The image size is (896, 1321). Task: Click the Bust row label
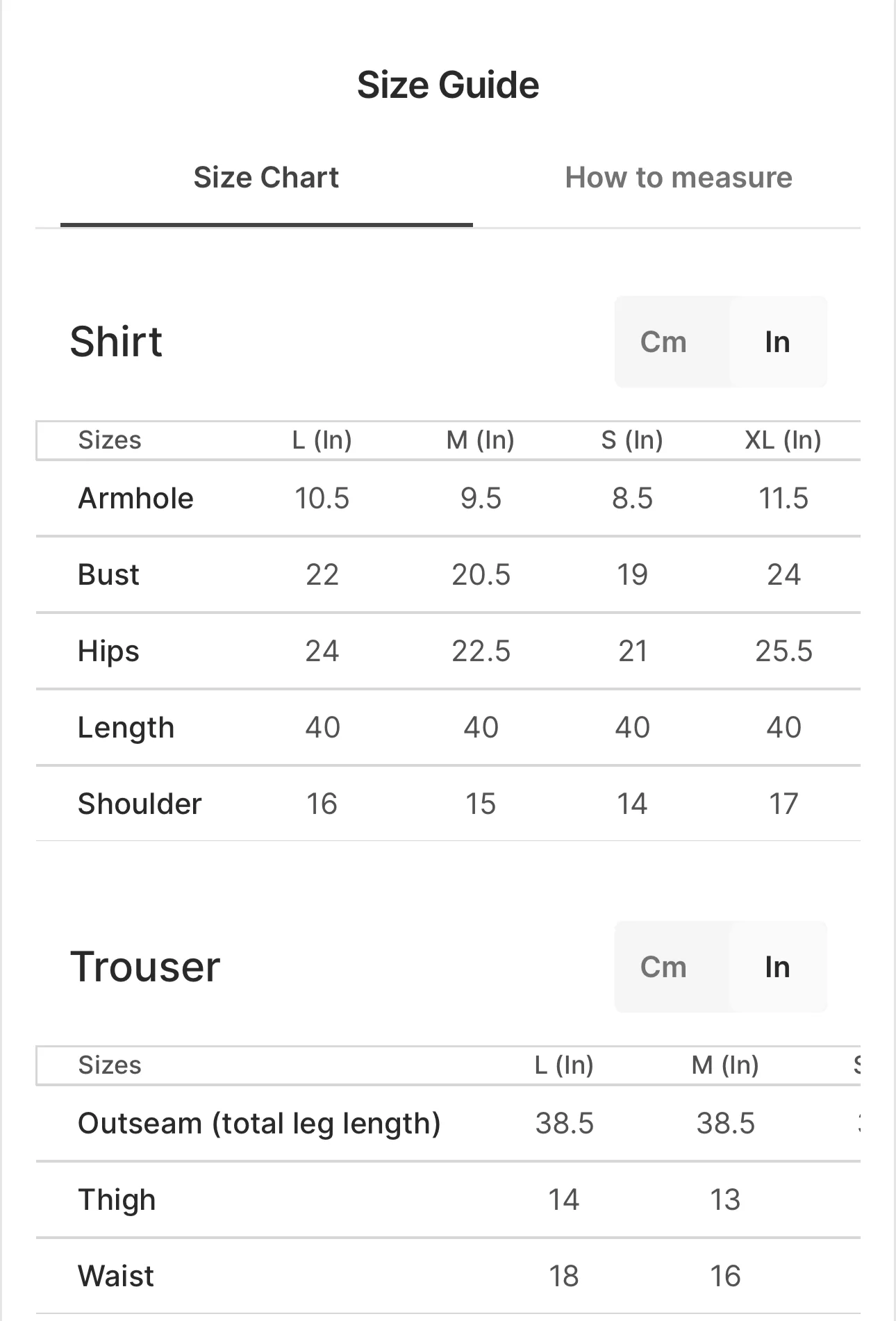[108, 574]
